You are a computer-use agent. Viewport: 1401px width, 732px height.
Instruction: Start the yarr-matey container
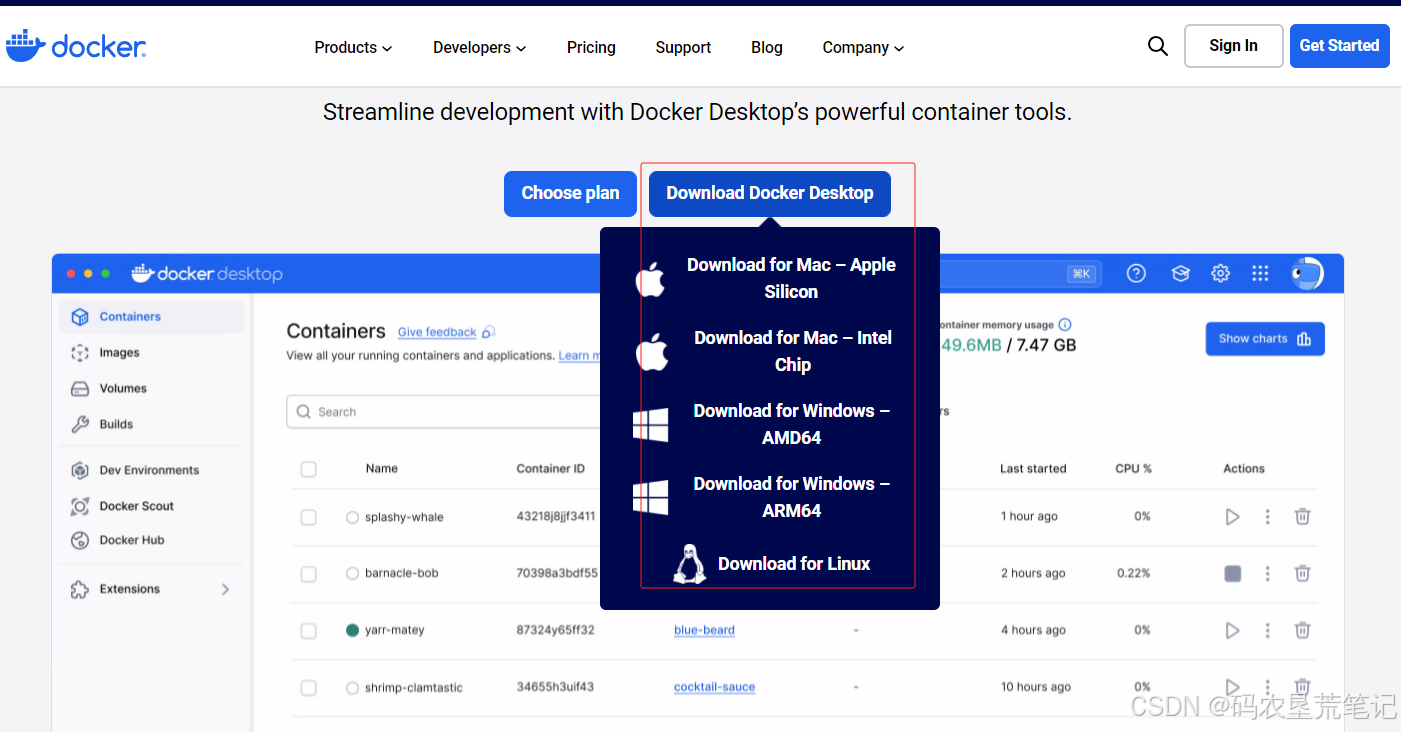[x=1232, y=630]
